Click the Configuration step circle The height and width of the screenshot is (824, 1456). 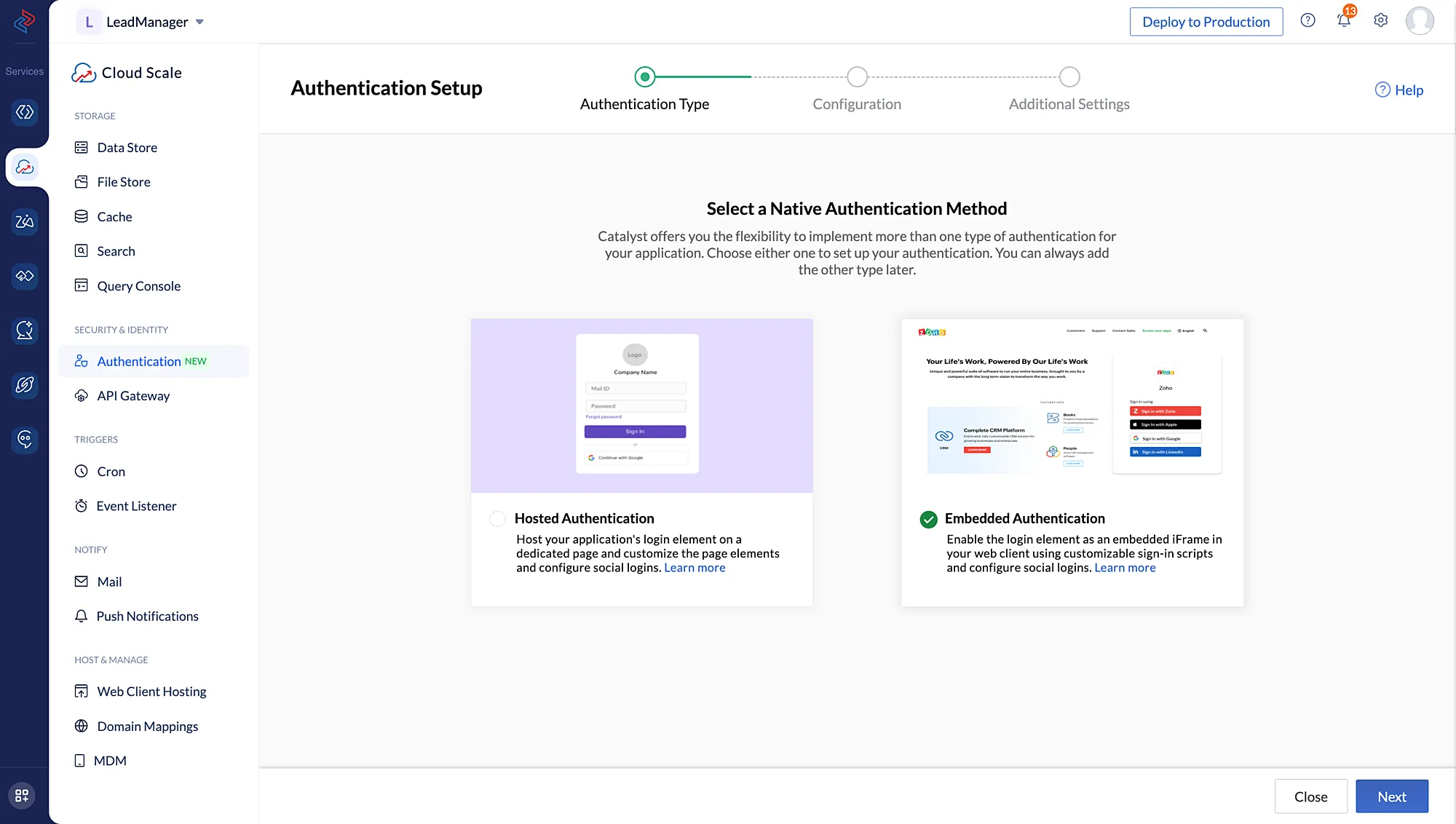857,76
